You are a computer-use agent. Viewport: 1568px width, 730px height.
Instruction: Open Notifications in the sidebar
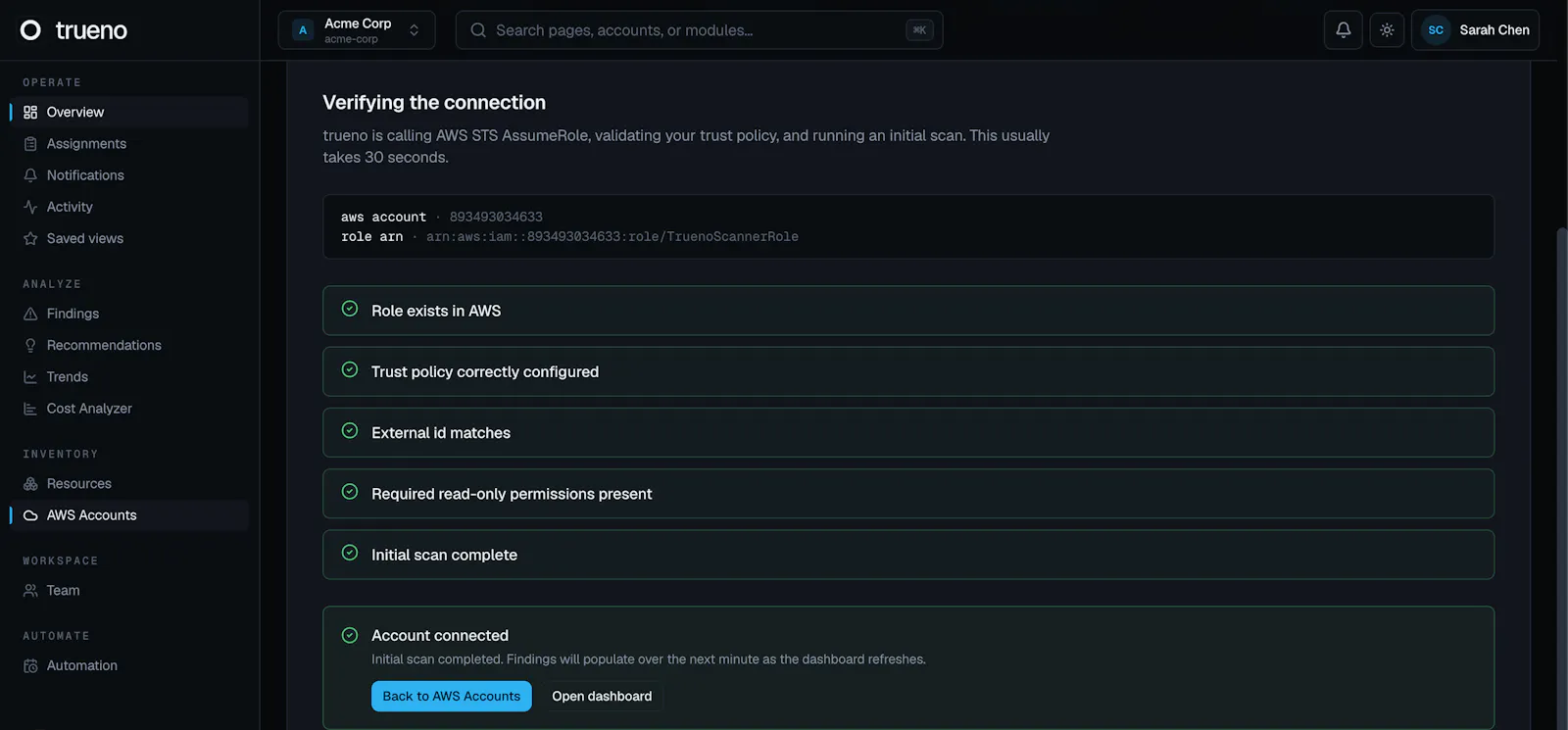click(x=129, y=175)
